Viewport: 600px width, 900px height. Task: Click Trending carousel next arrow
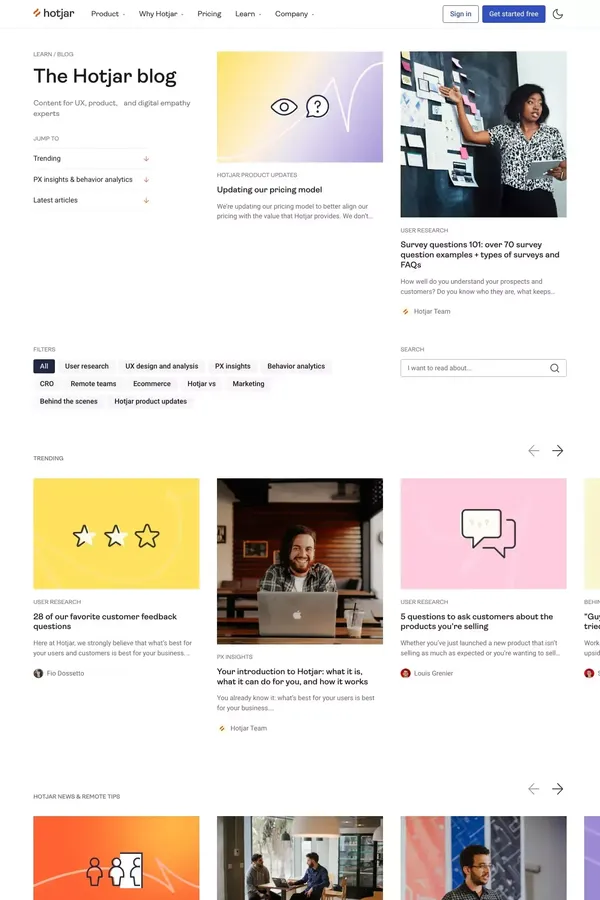pos(558,451)
